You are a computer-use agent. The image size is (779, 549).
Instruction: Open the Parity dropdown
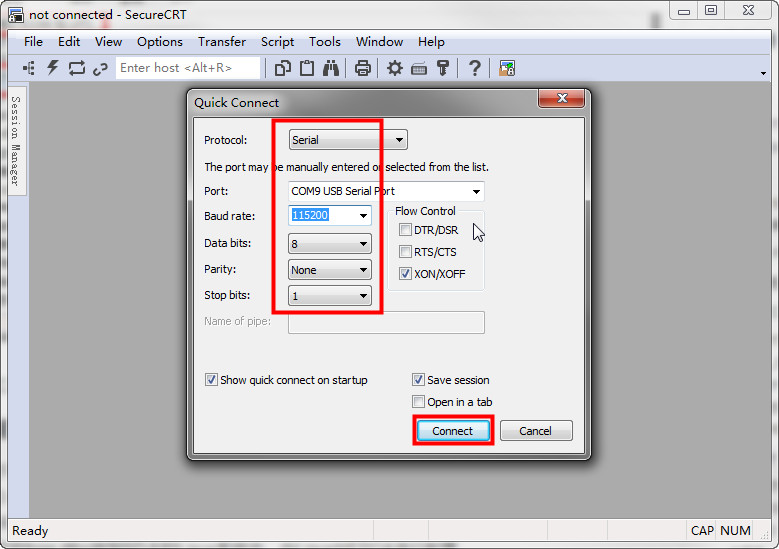point(330,270)
